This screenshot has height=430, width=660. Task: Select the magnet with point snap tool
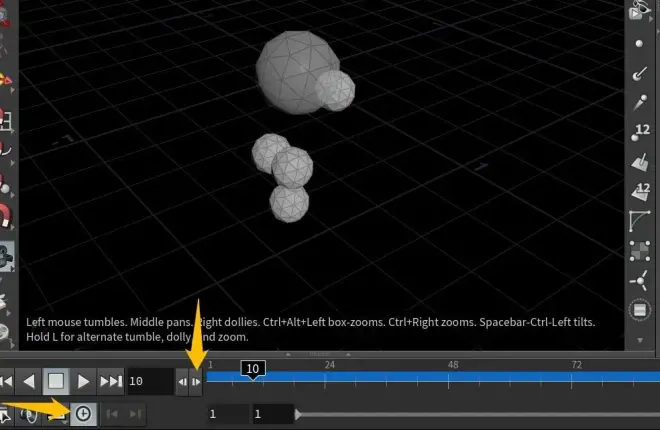click(5, 185)
